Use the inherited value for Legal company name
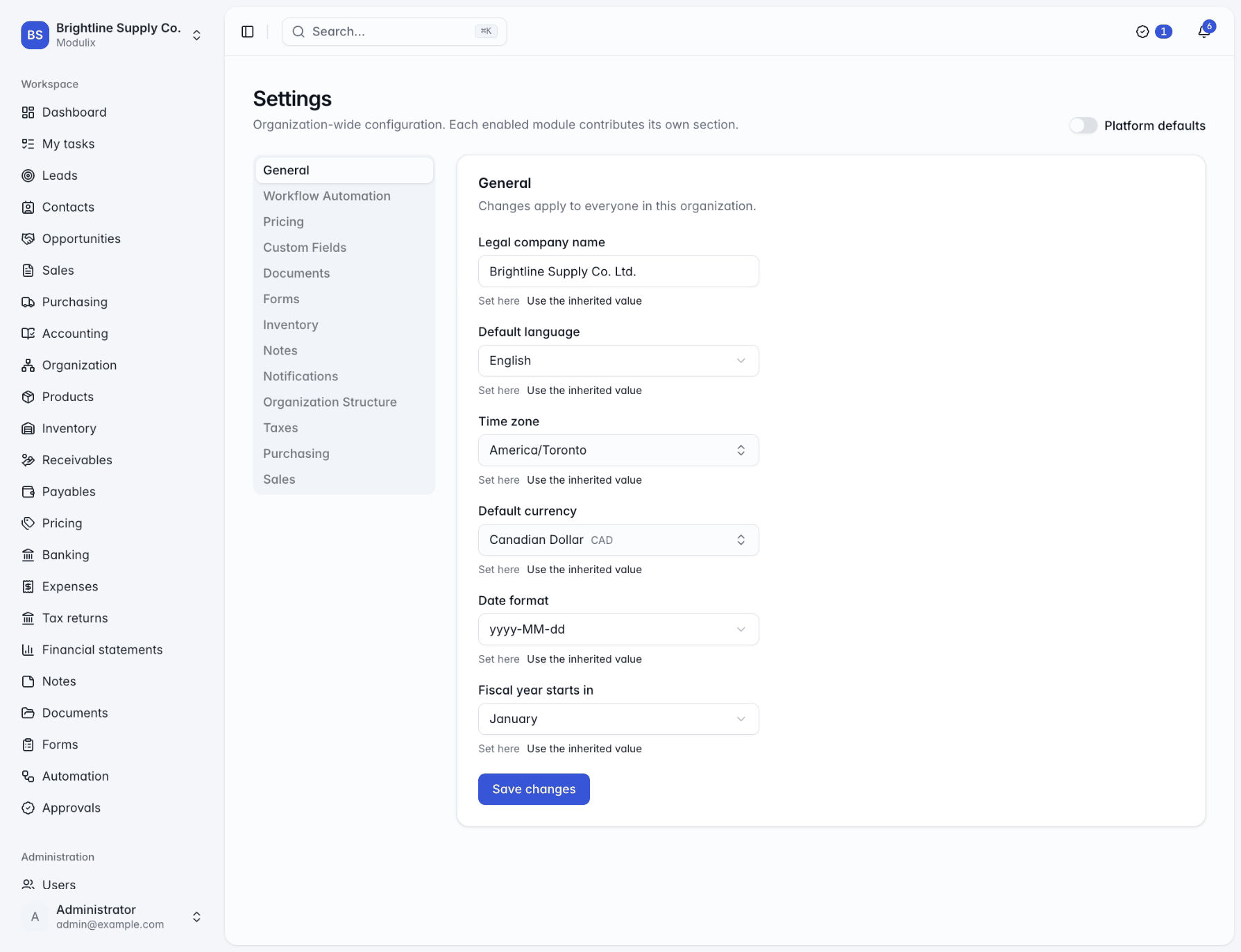1241x952 pixels. [x=584, y=301]
